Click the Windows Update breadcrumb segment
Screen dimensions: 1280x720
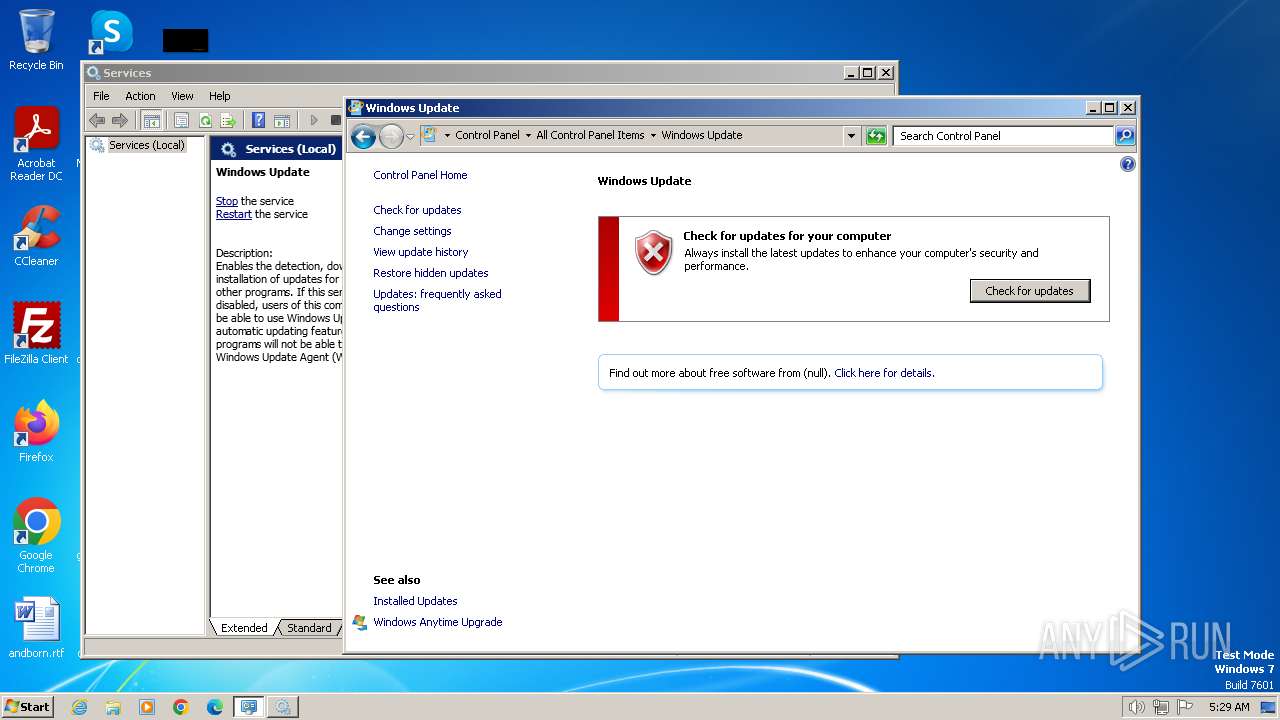click(701, 135)
